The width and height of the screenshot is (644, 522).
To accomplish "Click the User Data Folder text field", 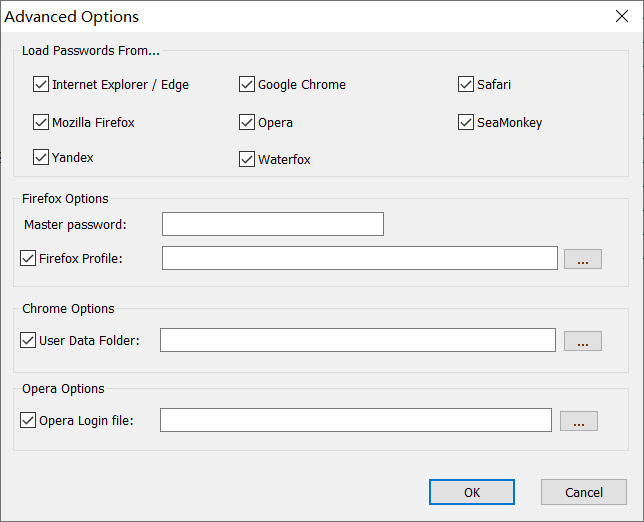I will point(357,341).
